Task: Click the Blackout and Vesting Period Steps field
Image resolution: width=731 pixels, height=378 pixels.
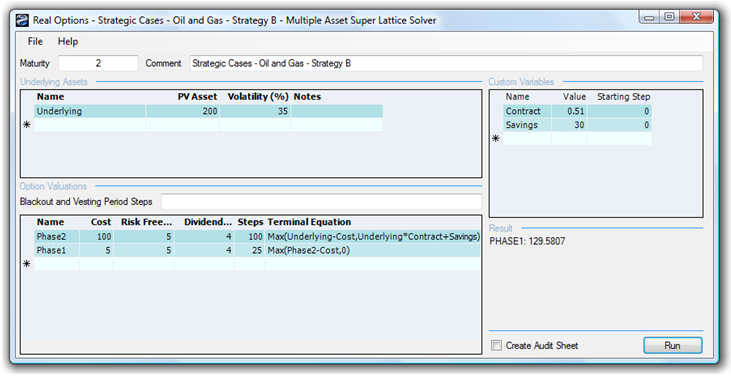Action: click(321, 202)
